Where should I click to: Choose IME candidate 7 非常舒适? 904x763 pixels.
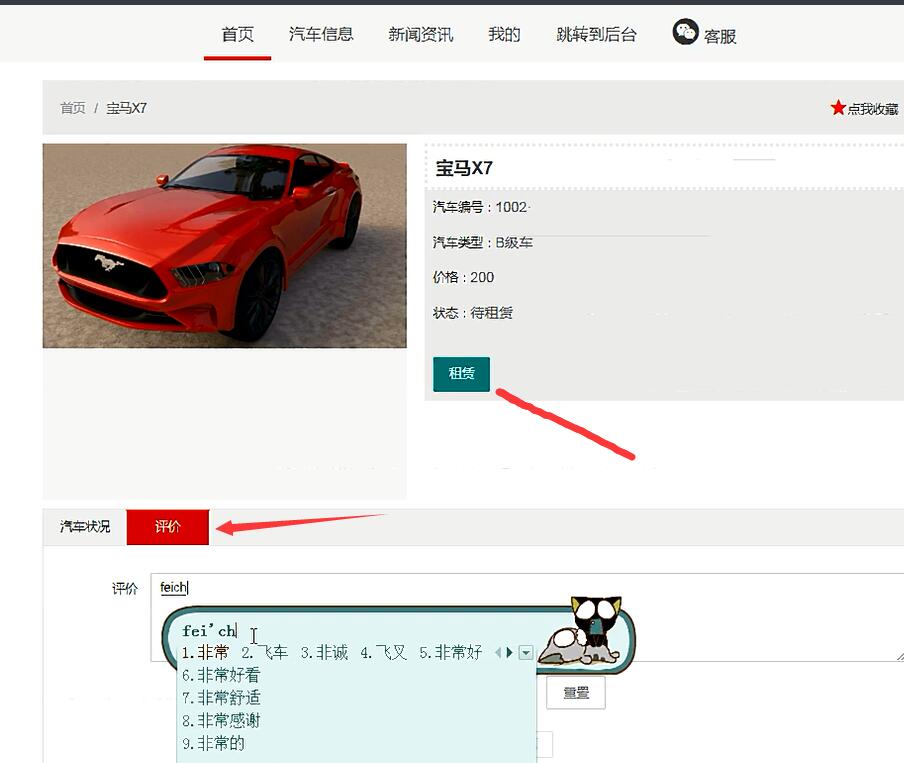pos(221,698)
